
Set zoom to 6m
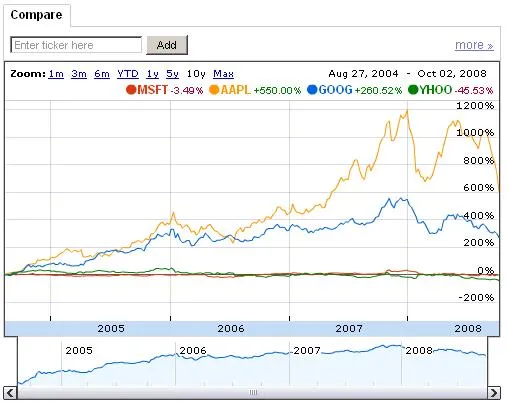click(x=102, y=74)
